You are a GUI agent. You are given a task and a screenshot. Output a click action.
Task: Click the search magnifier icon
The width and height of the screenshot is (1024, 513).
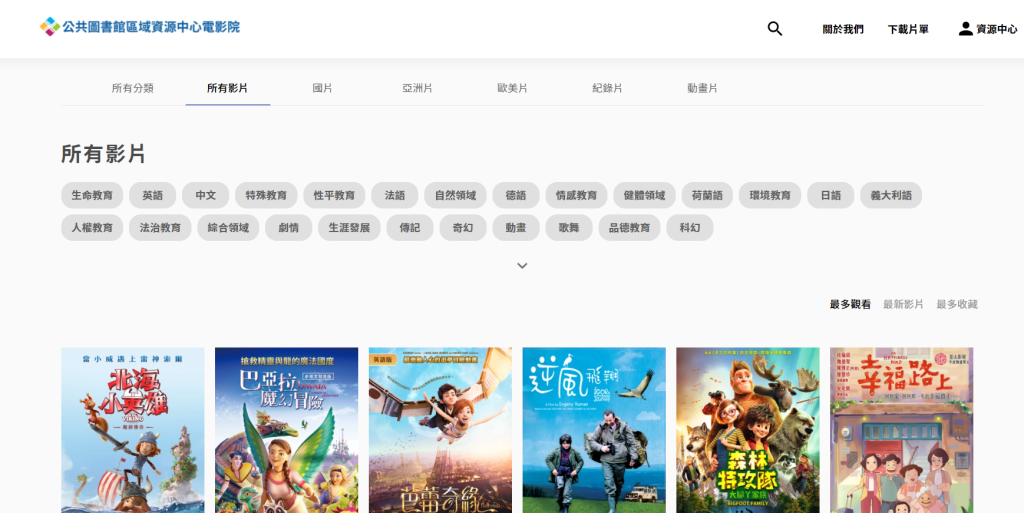pos(775,29)
